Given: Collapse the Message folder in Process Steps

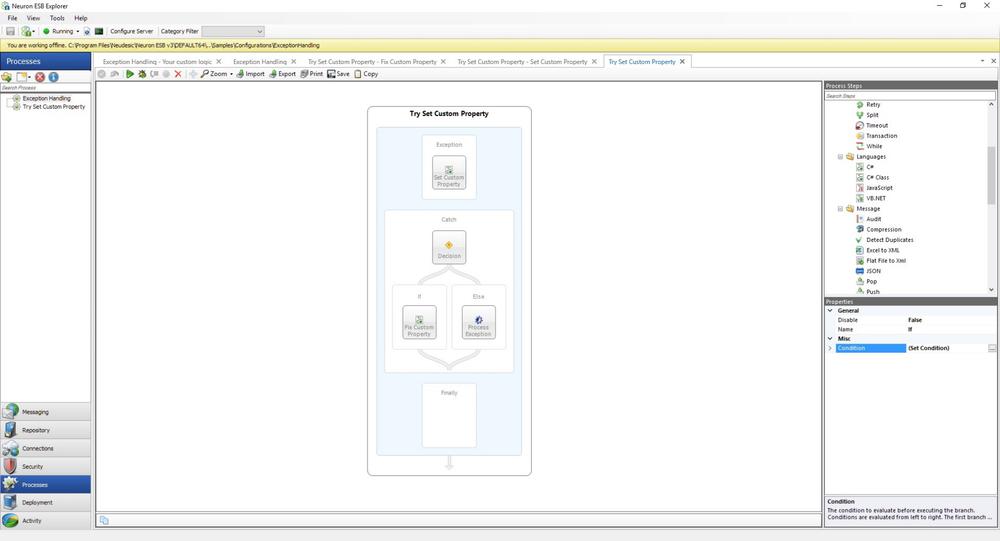Looking at the screenshot, I should 840,209.
